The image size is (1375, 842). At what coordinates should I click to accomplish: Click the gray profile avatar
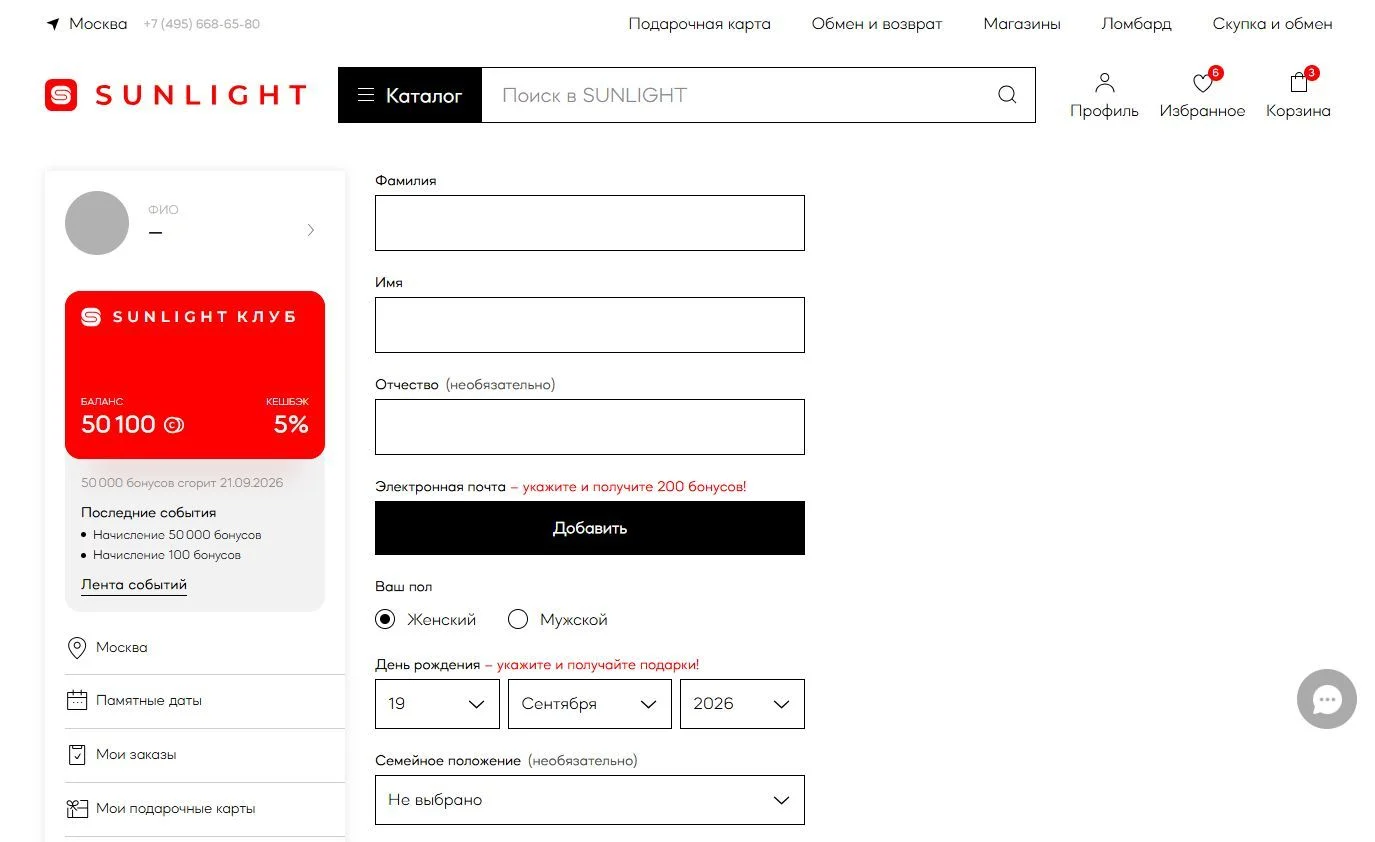97,223
